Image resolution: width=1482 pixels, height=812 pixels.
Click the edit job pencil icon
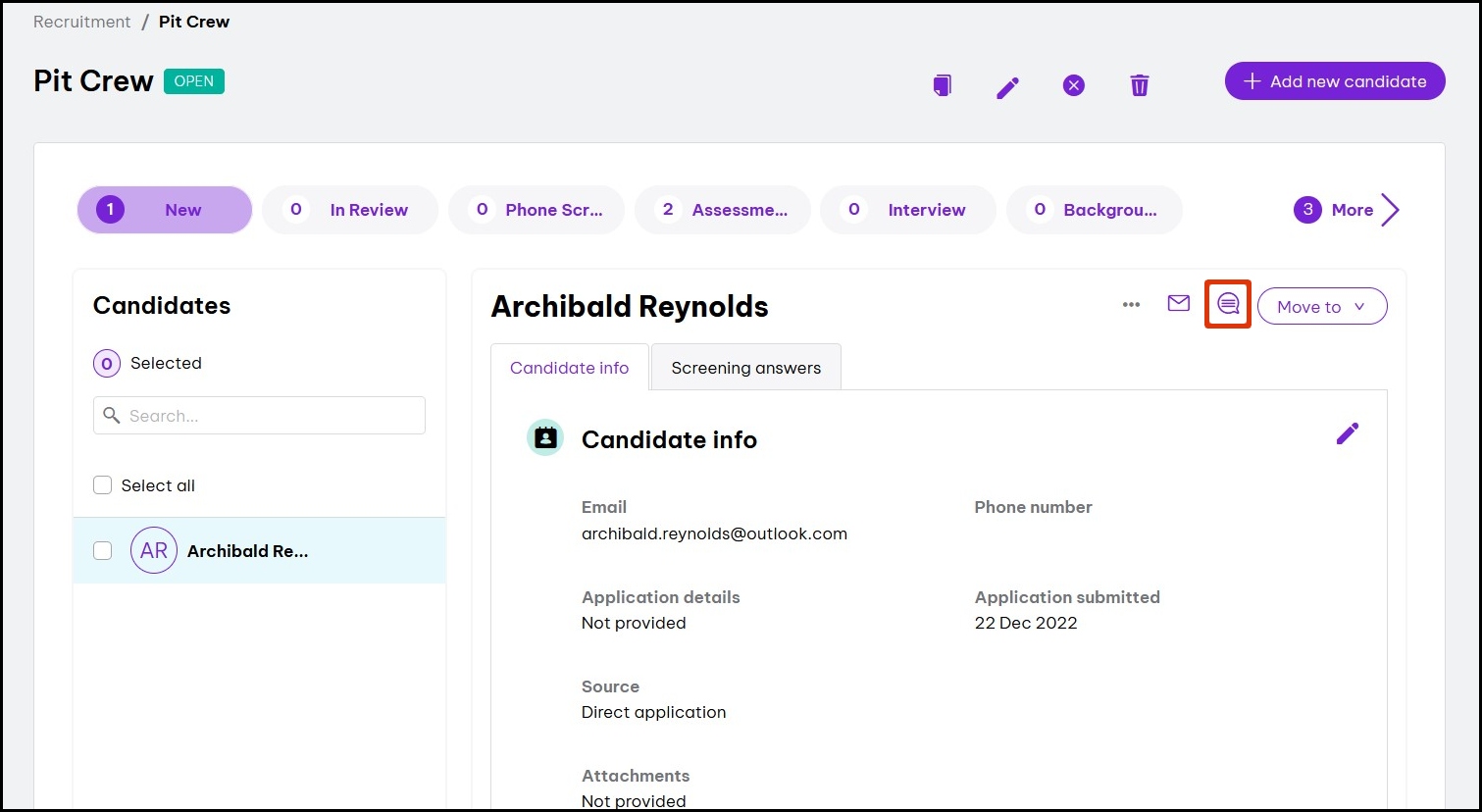coord(1007,87)
